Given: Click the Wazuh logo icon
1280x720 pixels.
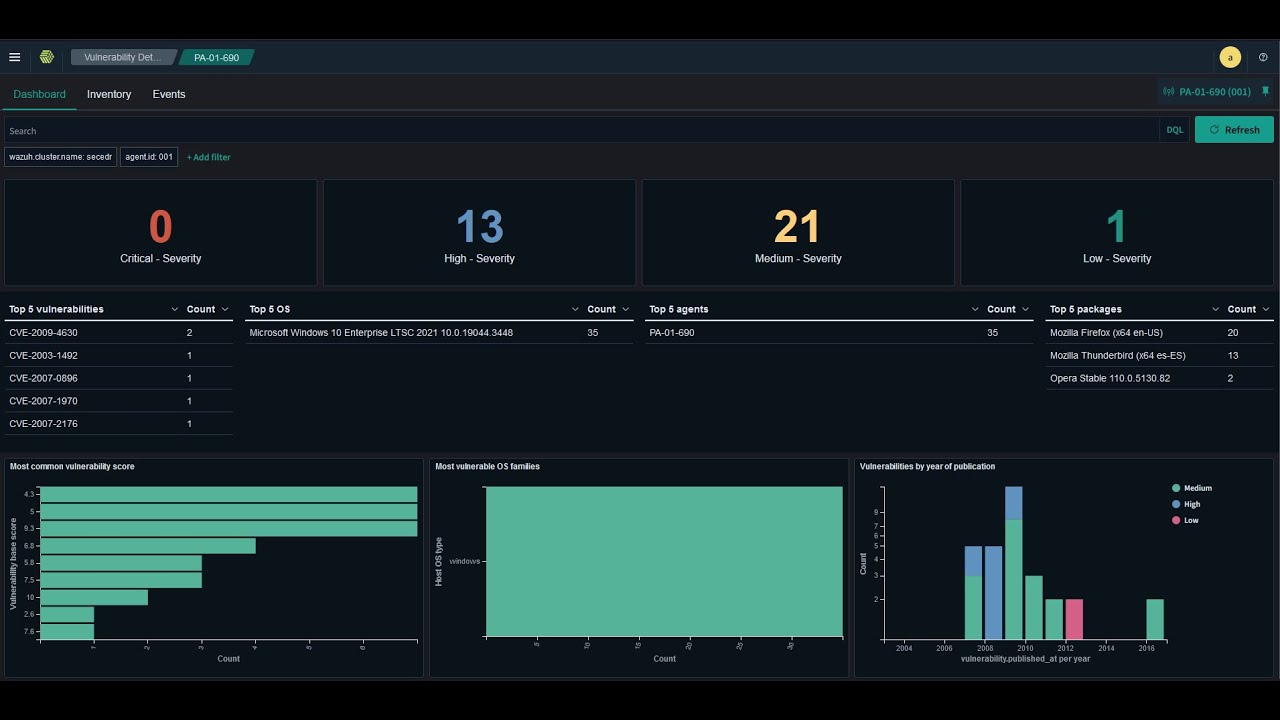Looking at the screenshot, I should (x=46, y=57).
